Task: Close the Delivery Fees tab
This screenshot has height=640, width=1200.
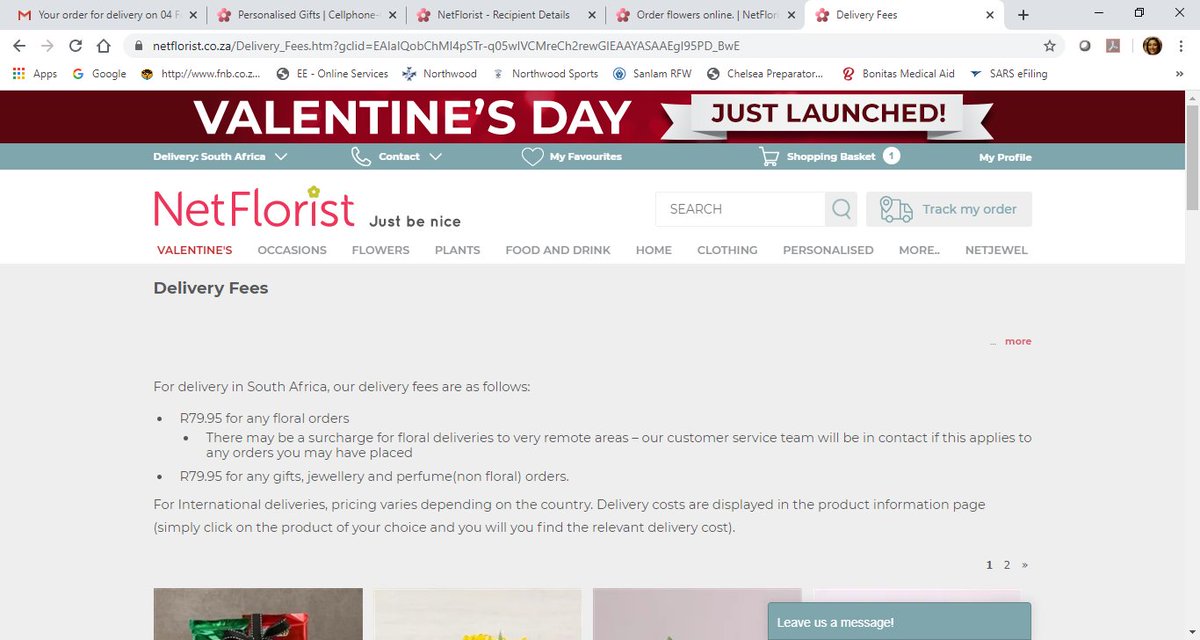Action: (x=990, y=15)
